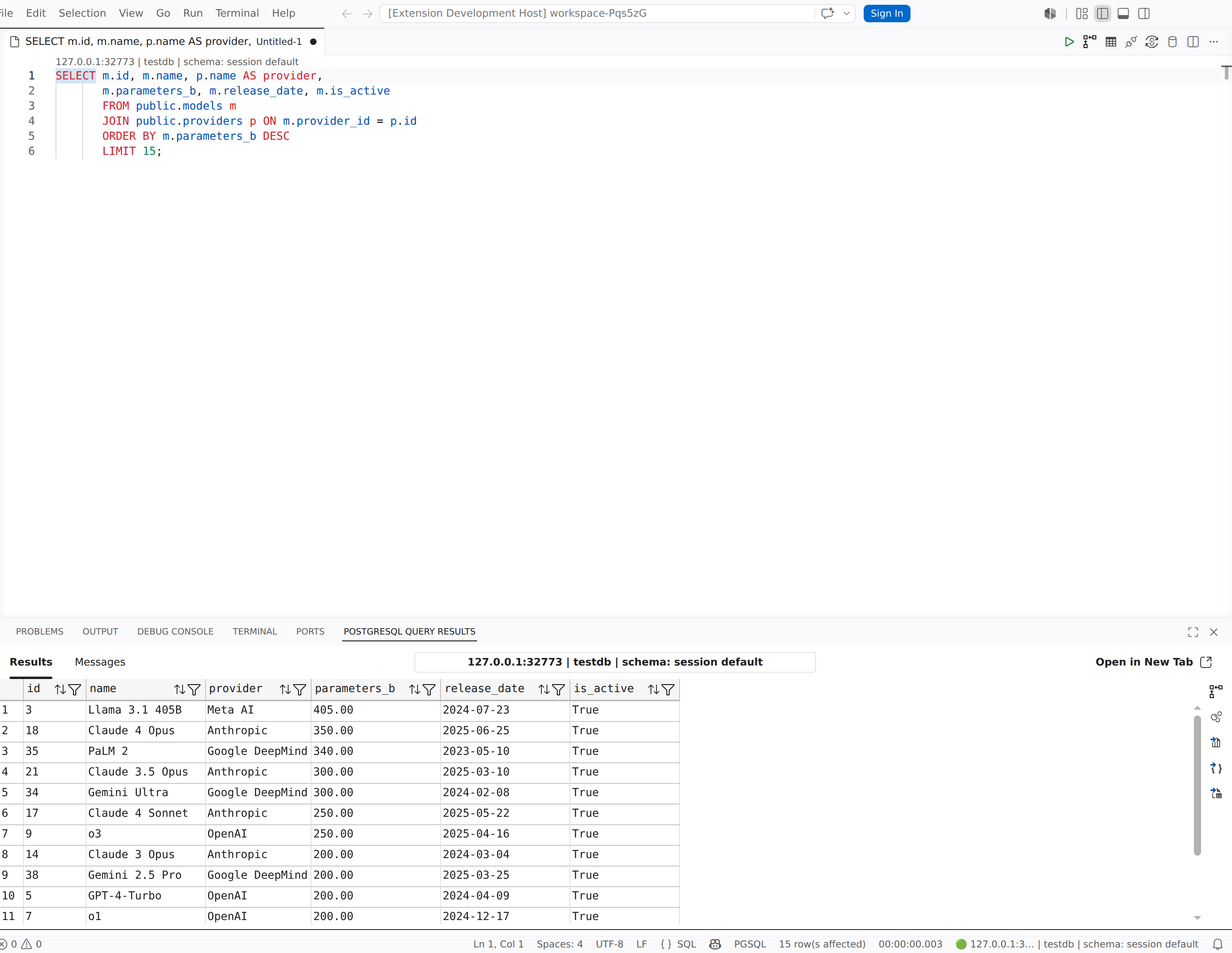Click the results grid vertical scrollbar
Image resolution: width=1232 pixels, height=953 pixels.
(1197, 785)
